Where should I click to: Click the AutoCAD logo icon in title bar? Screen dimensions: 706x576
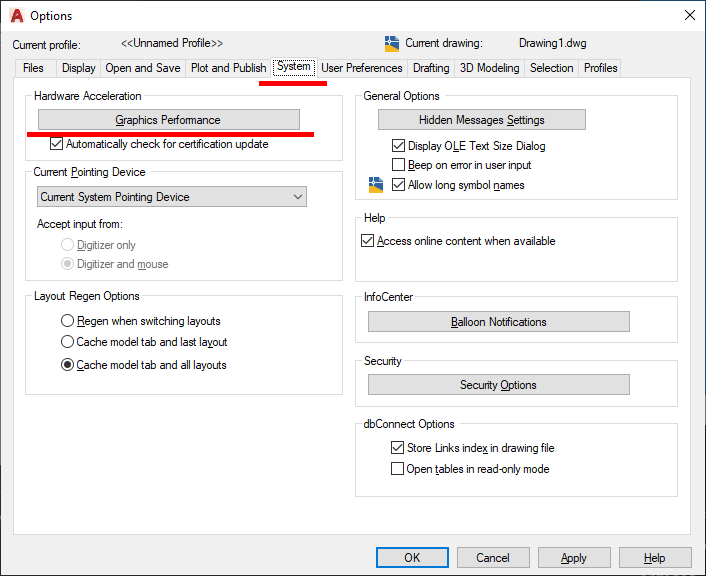[17, 16]
